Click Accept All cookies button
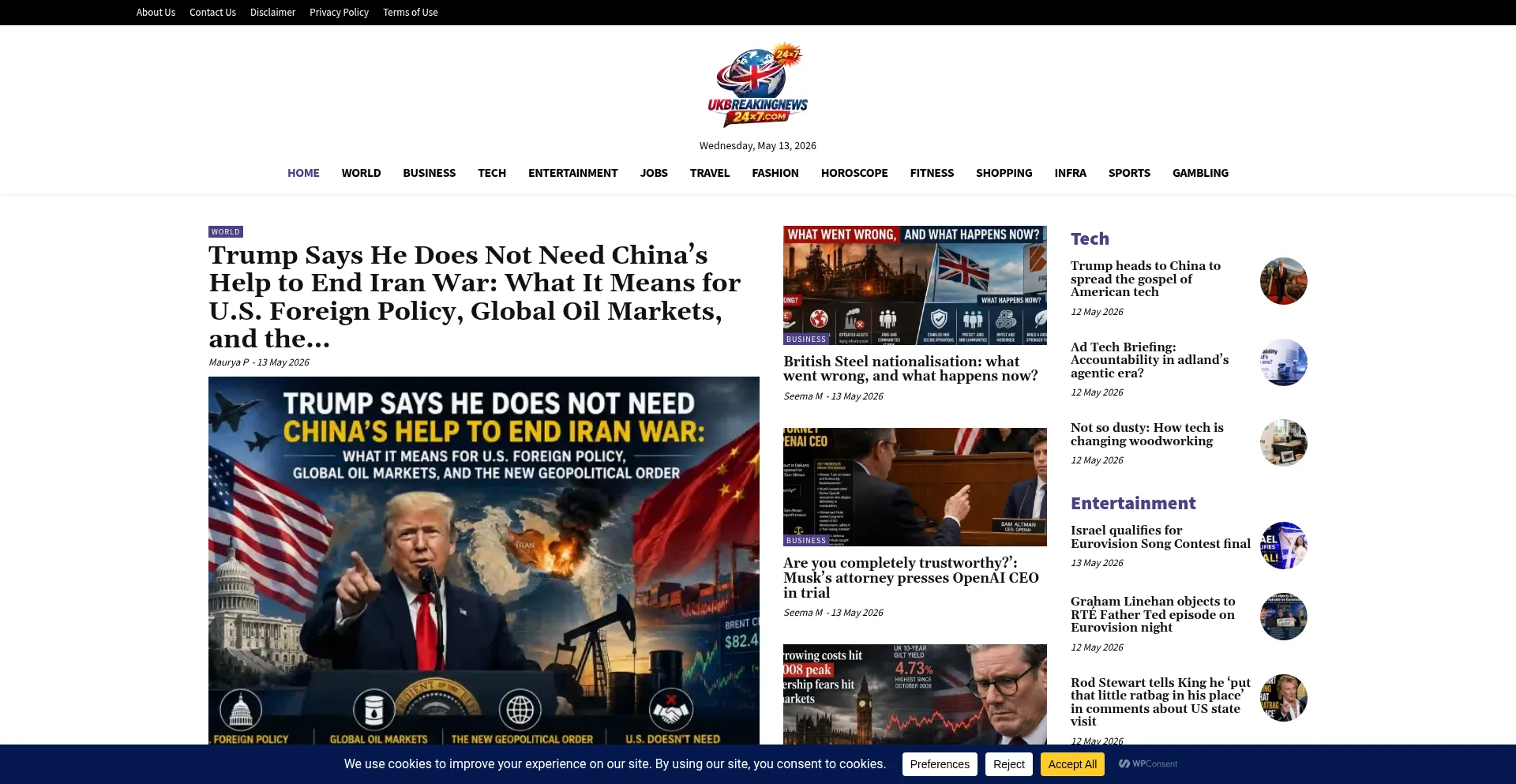Image resolution: width=1516 pixels, height=784 pixels. click(x=1072, y=764)
